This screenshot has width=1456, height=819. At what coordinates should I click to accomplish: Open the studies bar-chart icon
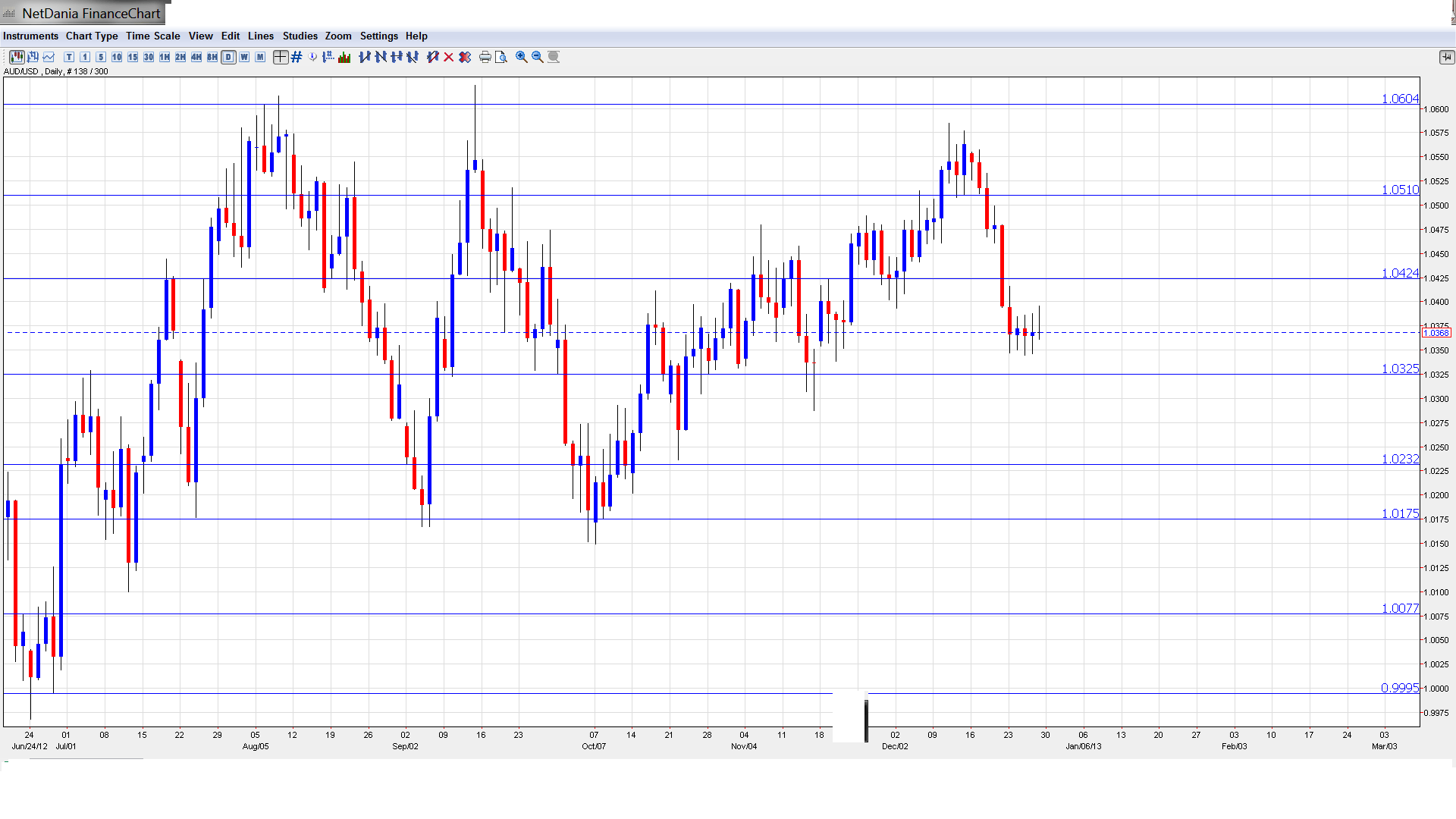344,57
